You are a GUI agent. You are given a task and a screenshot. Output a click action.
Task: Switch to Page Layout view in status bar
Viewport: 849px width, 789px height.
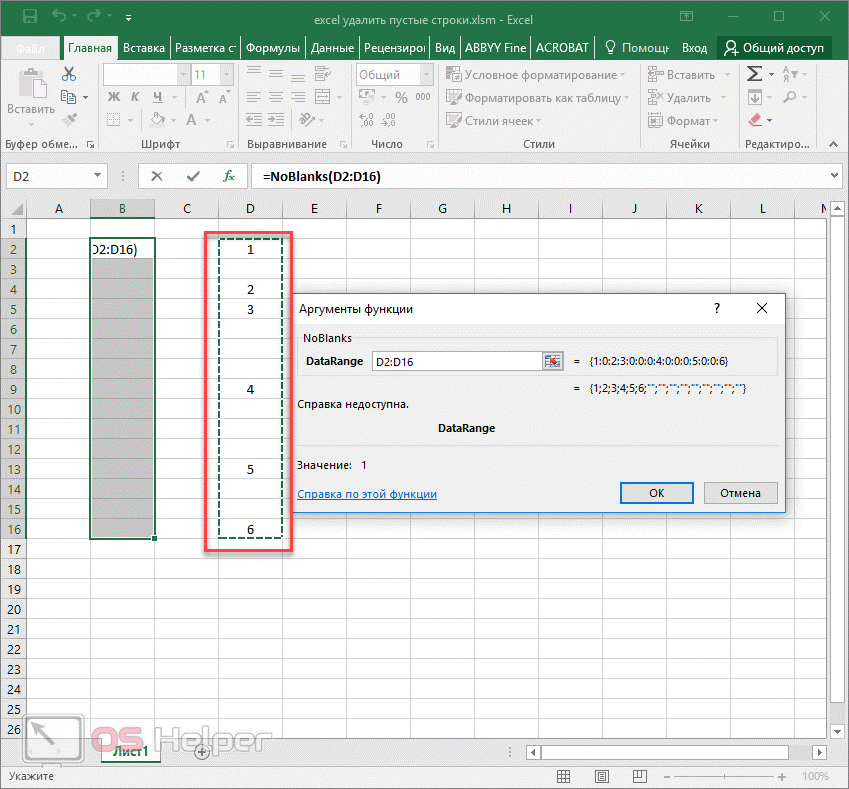[x=601, y=776]
